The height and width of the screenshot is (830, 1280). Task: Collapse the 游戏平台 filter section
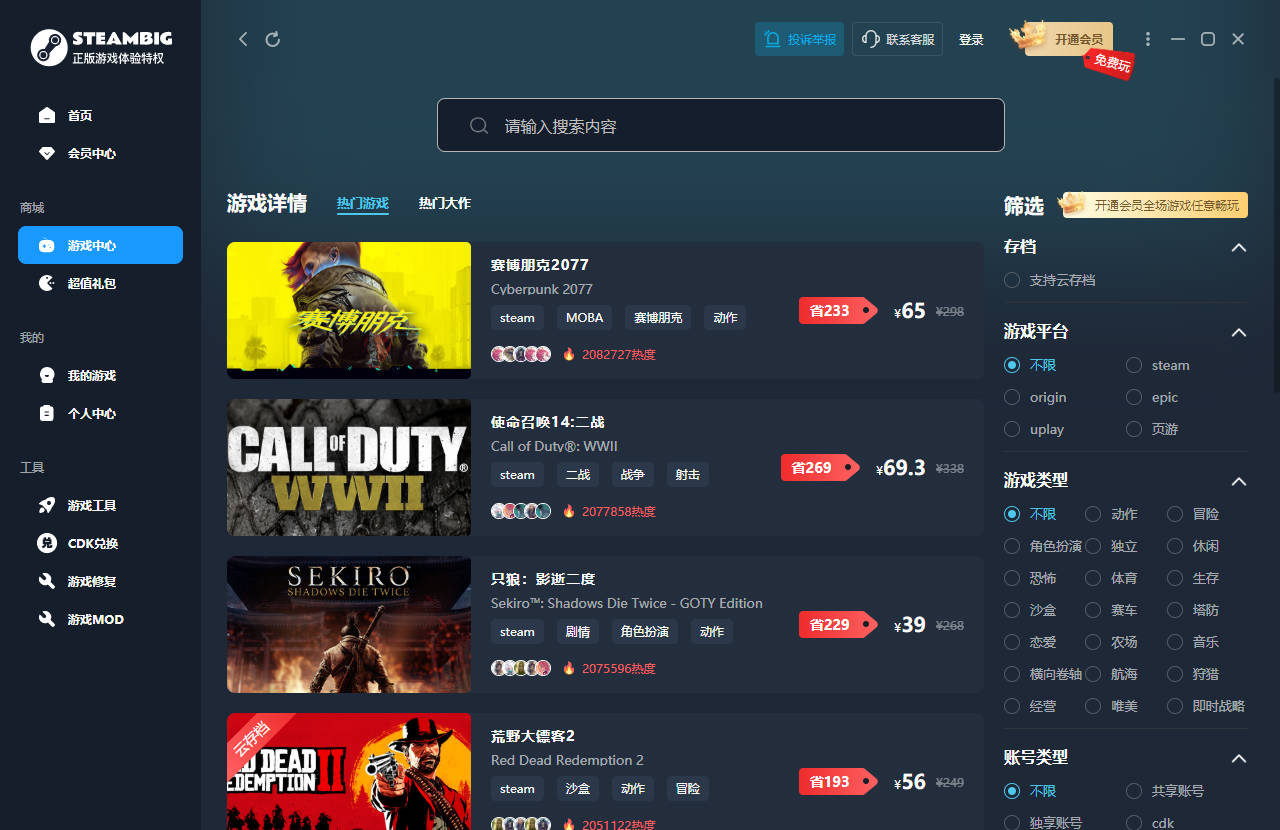[1239, 333]
